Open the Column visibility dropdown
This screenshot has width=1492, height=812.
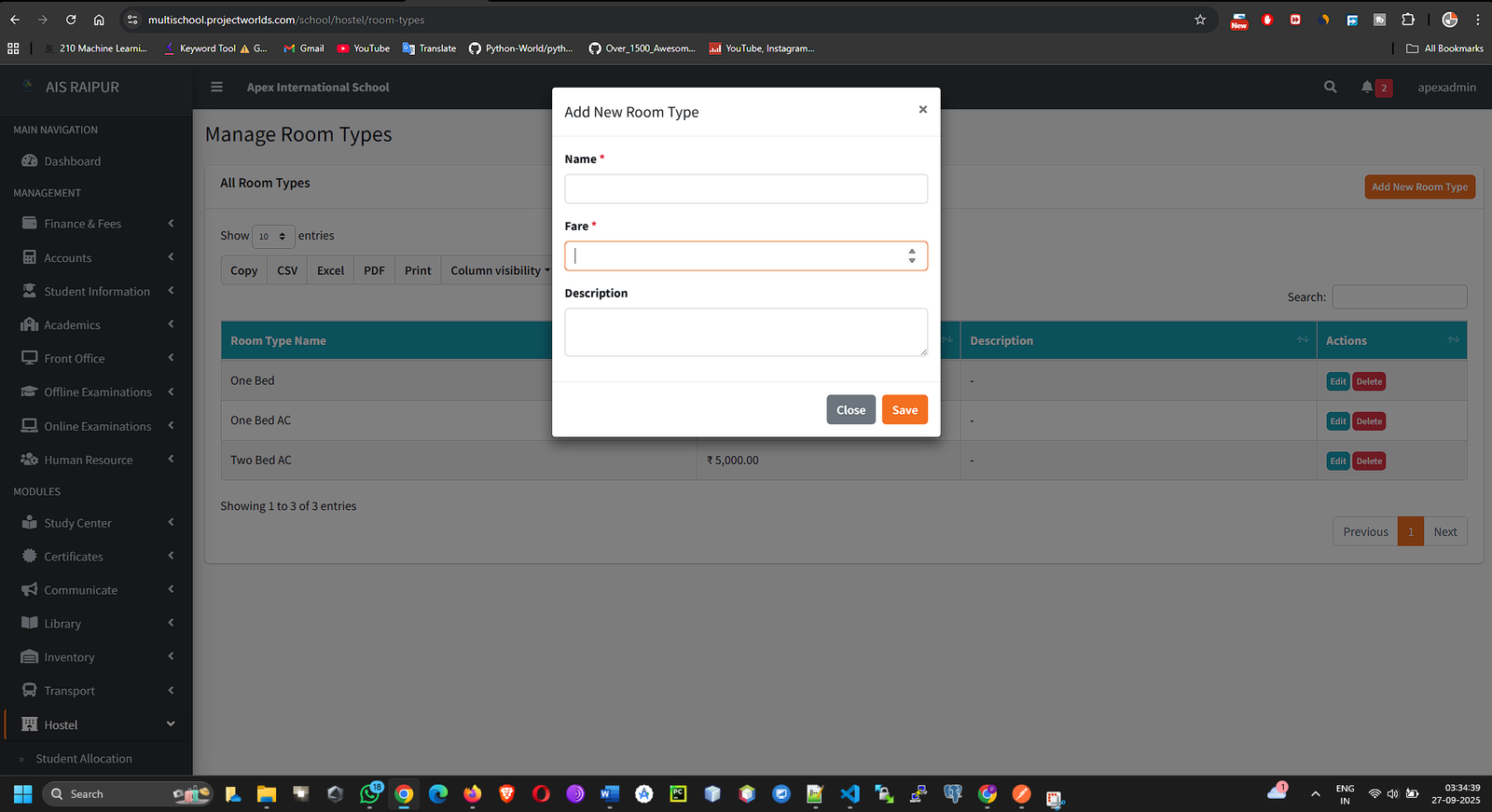[500, 270]
